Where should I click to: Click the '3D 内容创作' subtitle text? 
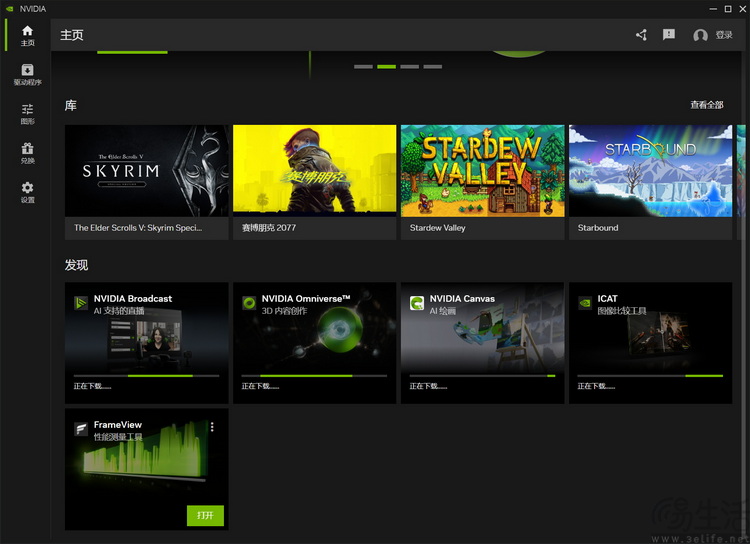point(284,311)
